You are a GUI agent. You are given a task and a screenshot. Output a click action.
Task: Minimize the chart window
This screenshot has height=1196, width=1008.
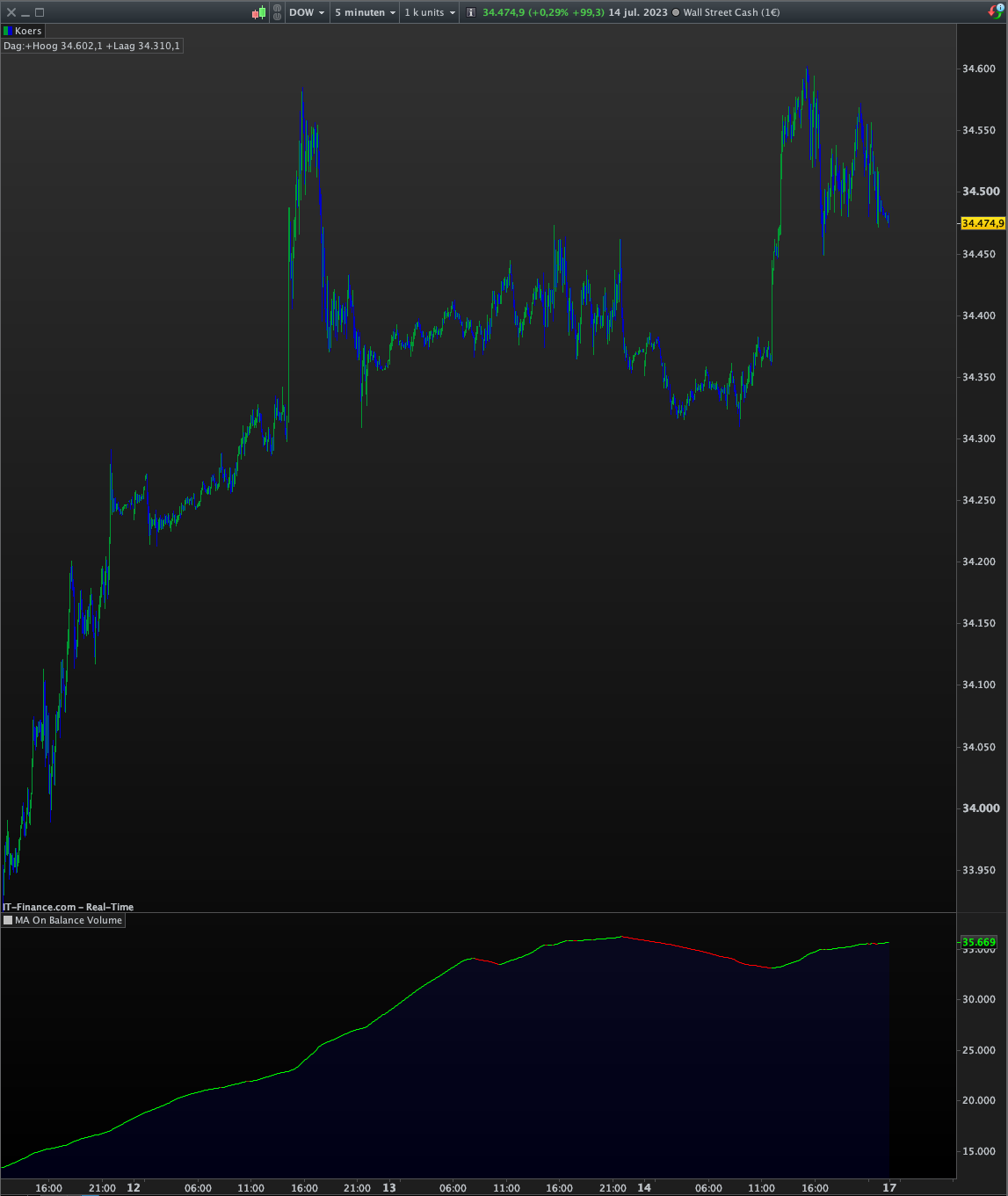coord(25,12)
